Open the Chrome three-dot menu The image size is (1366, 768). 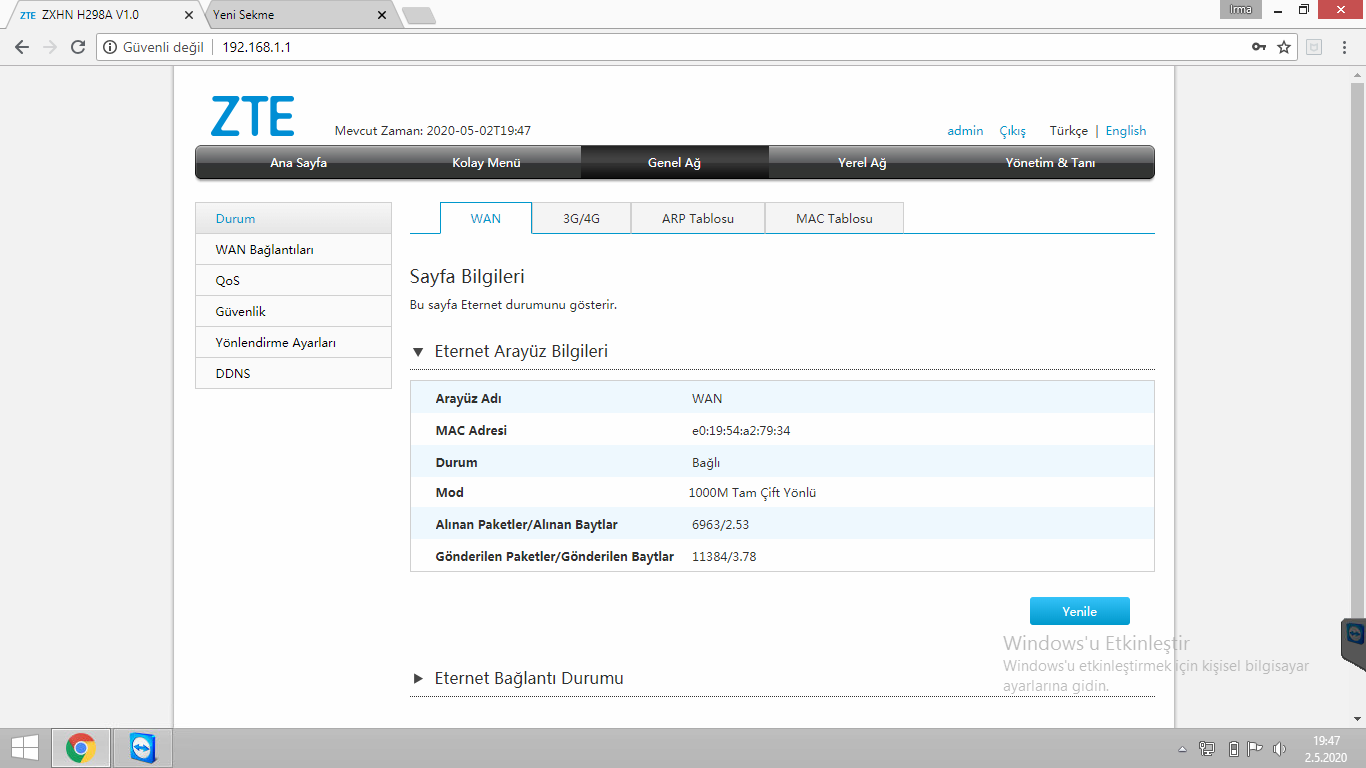tap(1343, 47)
